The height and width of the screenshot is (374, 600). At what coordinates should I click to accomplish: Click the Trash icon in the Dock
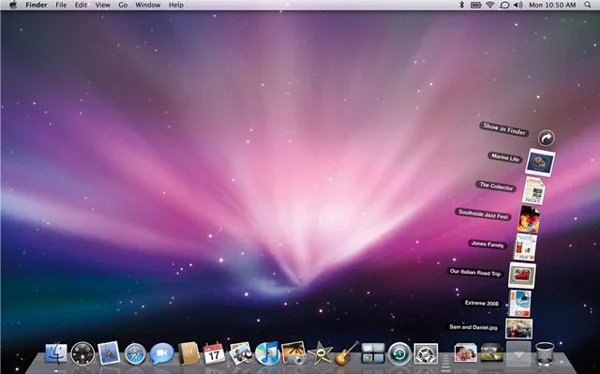click(545, 354)
